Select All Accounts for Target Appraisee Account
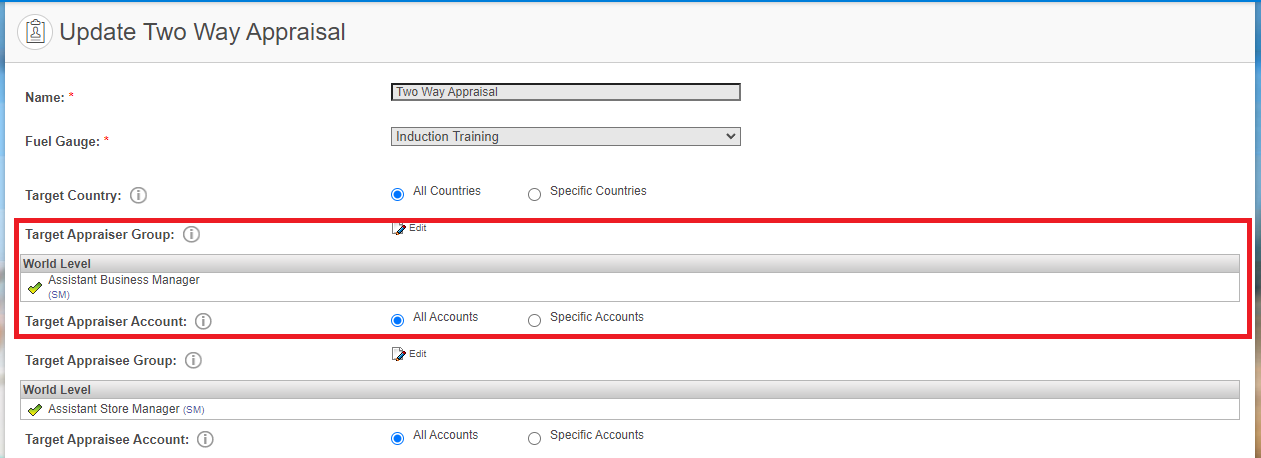 [398, 438]
